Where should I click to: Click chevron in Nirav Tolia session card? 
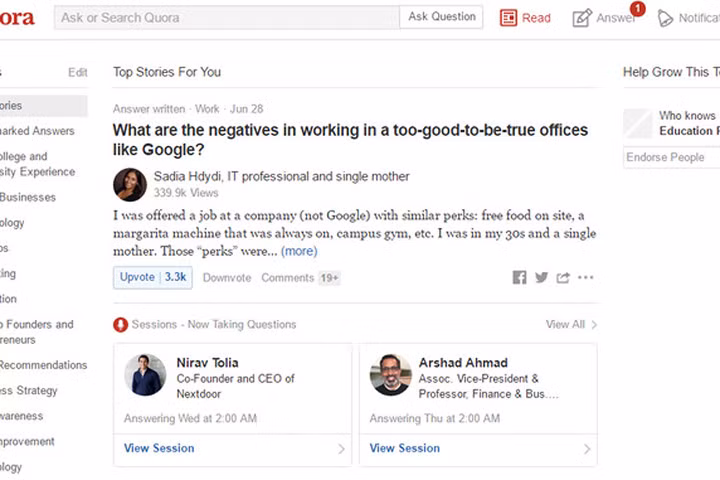[341, 449]
